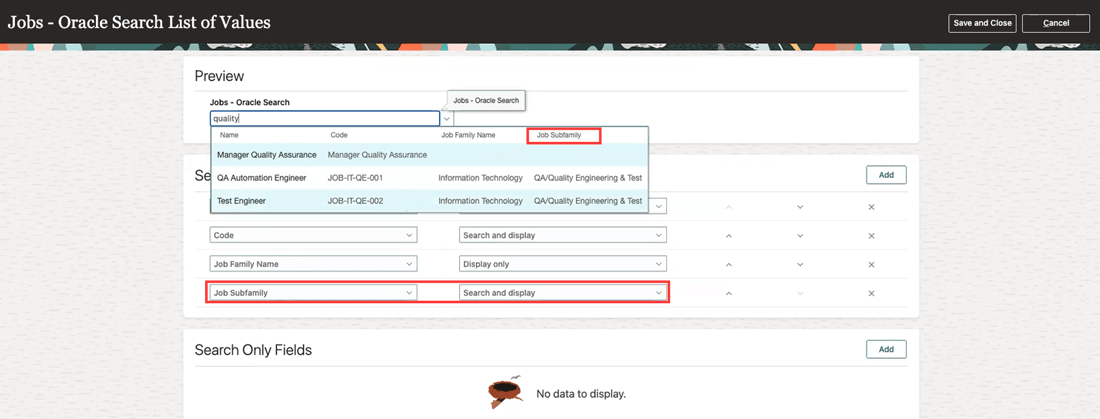Screen dimensions: 1100x419
Task: Remove the Job Subfamily row
Action: tap(871, 293)
